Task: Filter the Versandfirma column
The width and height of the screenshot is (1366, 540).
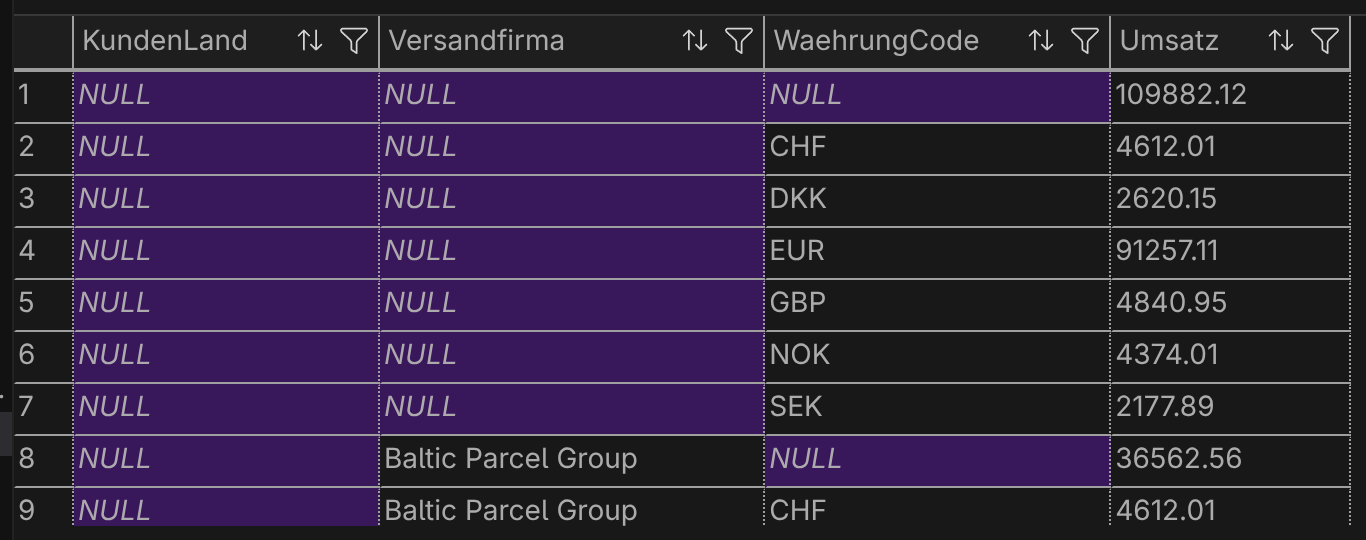Action: tap(738, 41)
